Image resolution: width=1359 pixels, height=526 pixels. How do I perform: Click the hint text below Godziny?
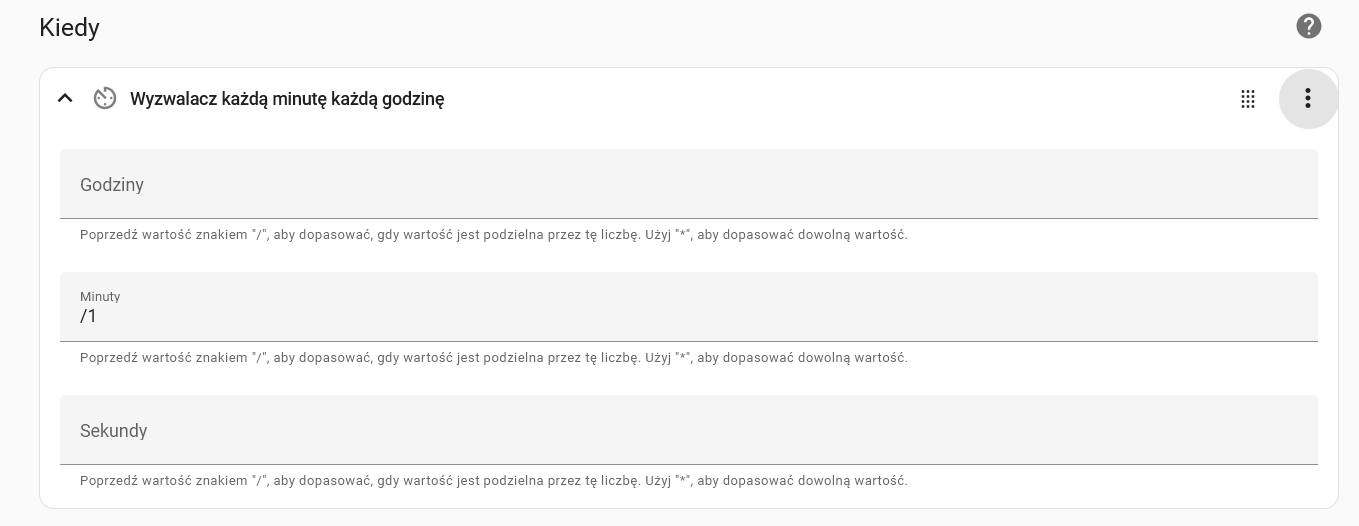pyautogui.click(x=493, y=235)
